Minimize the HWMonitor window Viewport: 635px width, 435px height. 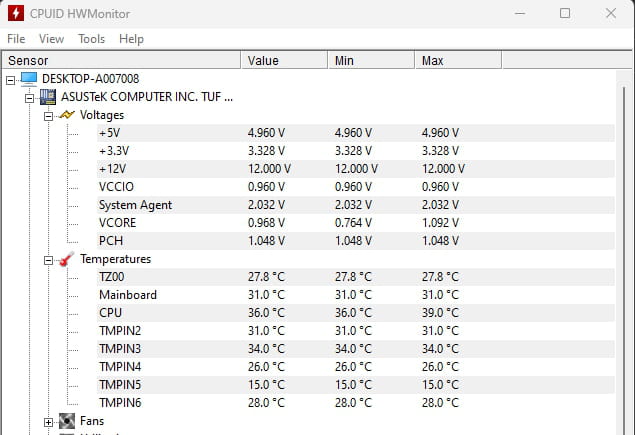coord(520,13)
